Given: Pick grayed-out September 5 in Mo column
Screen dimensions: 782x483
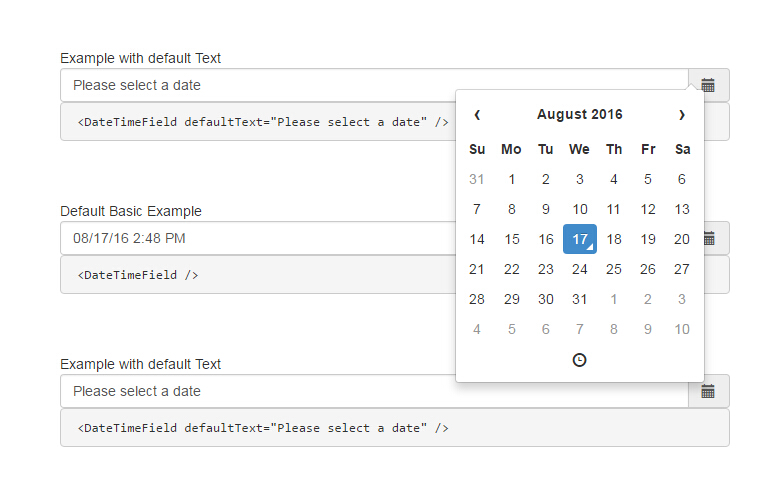Looking at the screenshot, I should [512, 329].
